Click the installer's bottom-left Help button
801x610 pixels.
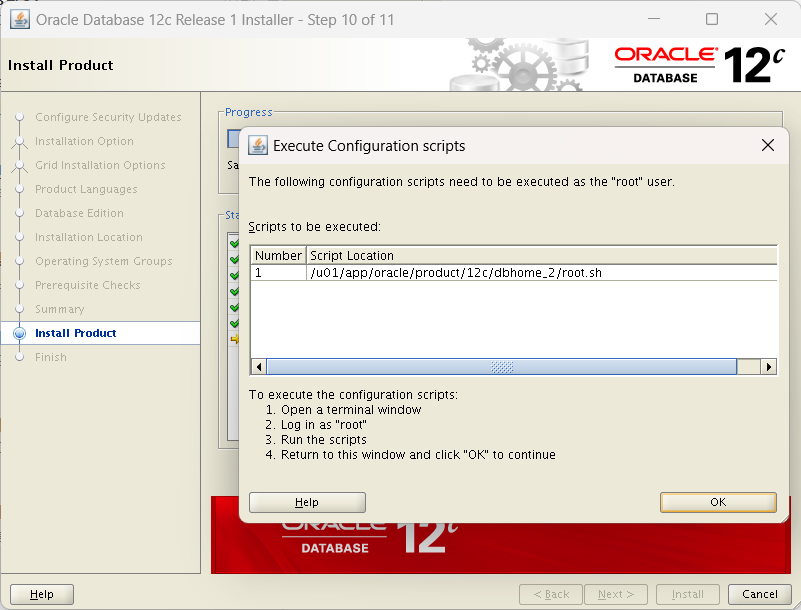(x=42, y=594)
